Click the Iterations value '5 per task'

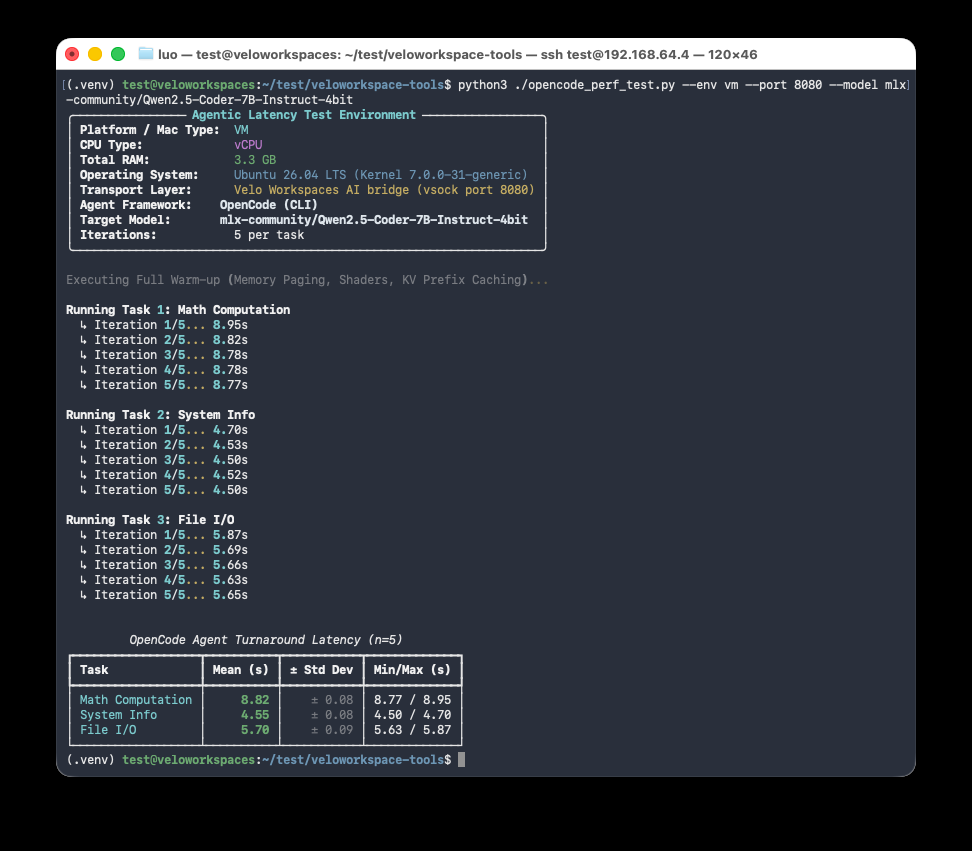pos(269,235)
